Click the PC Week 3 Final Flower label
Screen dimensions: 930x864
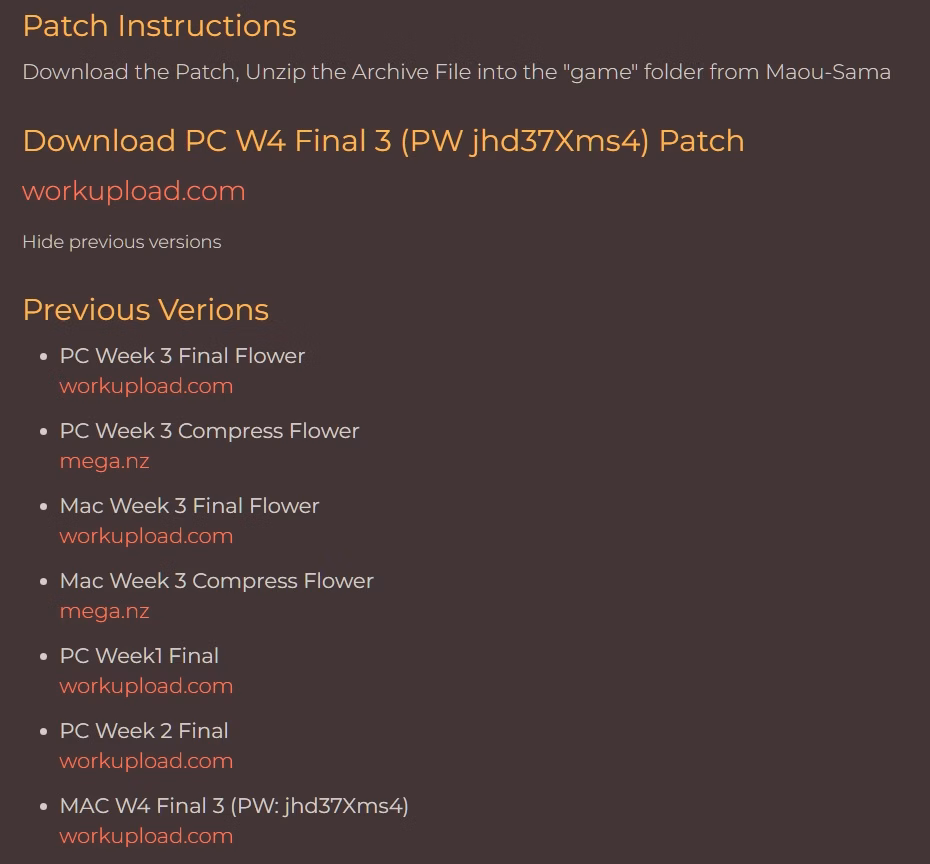(182, 356)
